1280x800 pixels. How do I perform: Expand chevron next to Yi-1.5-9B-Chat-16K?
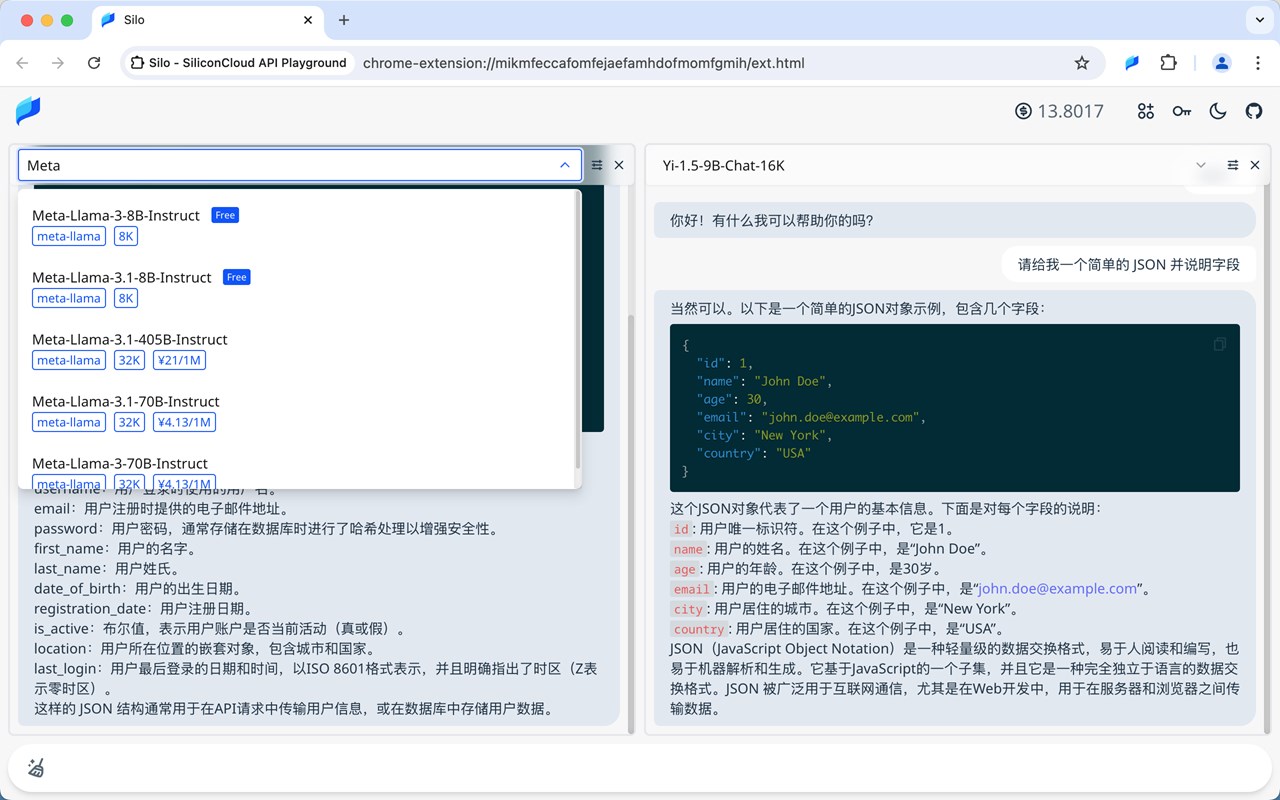pyautogui.click(x=1201, y=165)
